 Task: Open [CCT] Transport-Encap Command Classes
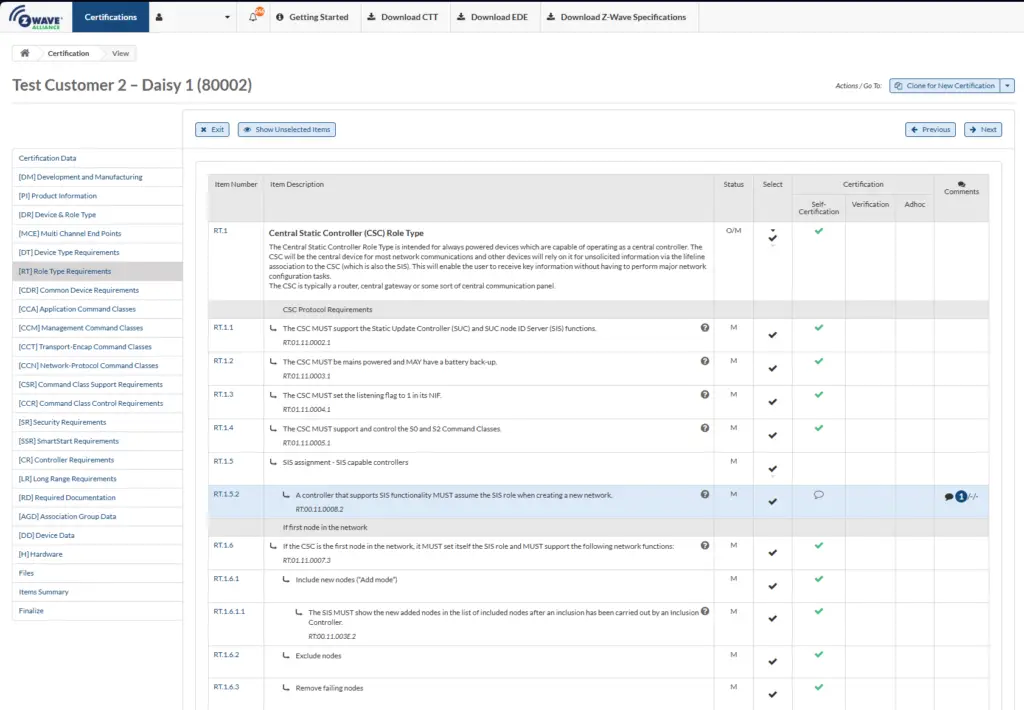[x=97, y=347]
